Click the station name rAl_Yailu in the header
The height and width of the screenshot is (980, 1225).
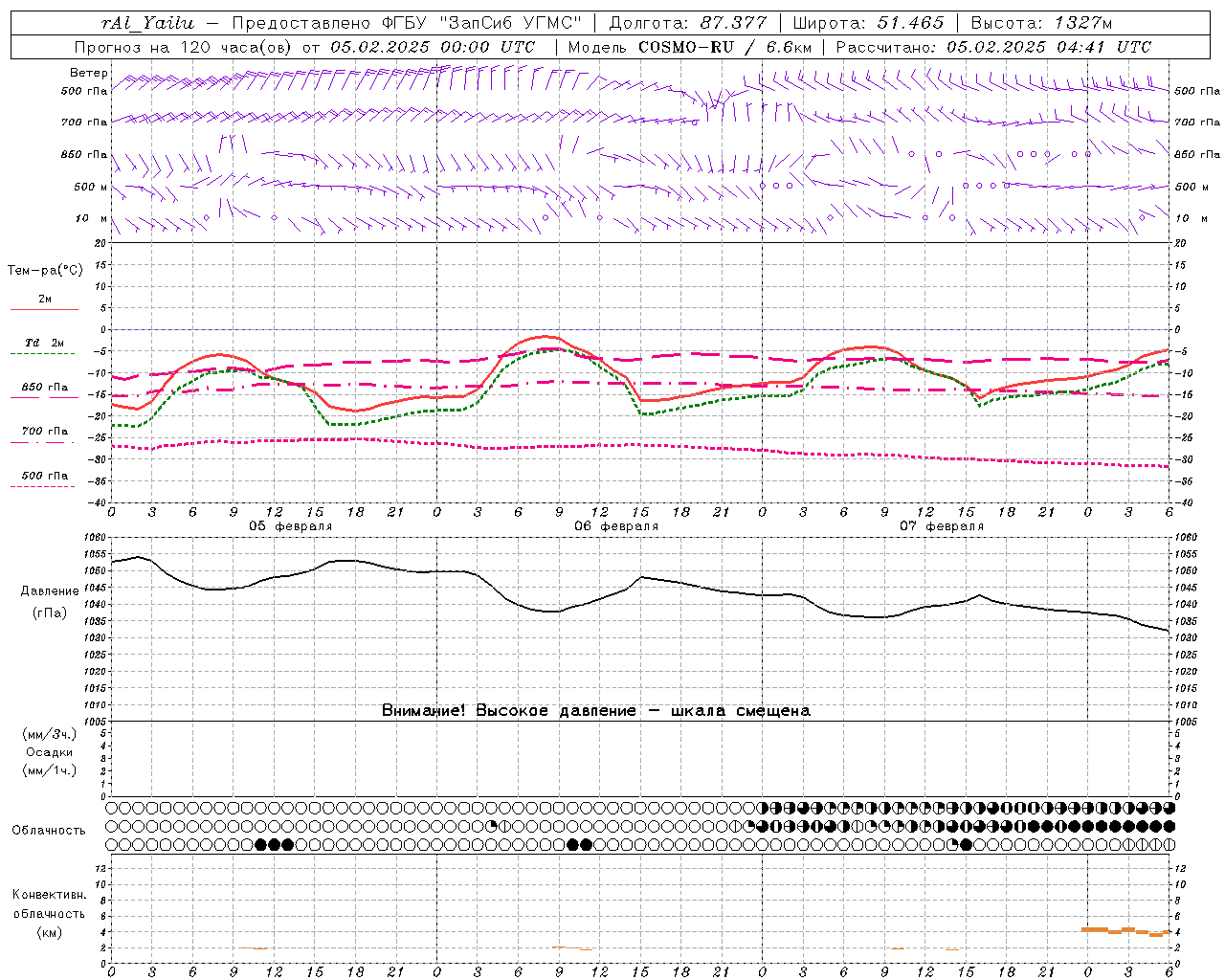click(147, 23)
